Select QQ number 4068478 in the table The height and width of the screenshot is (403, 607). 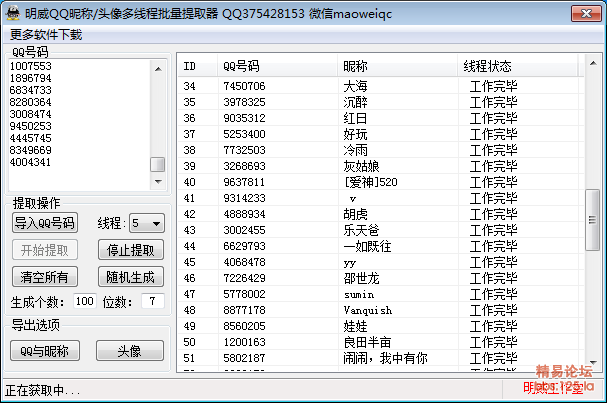244,262
